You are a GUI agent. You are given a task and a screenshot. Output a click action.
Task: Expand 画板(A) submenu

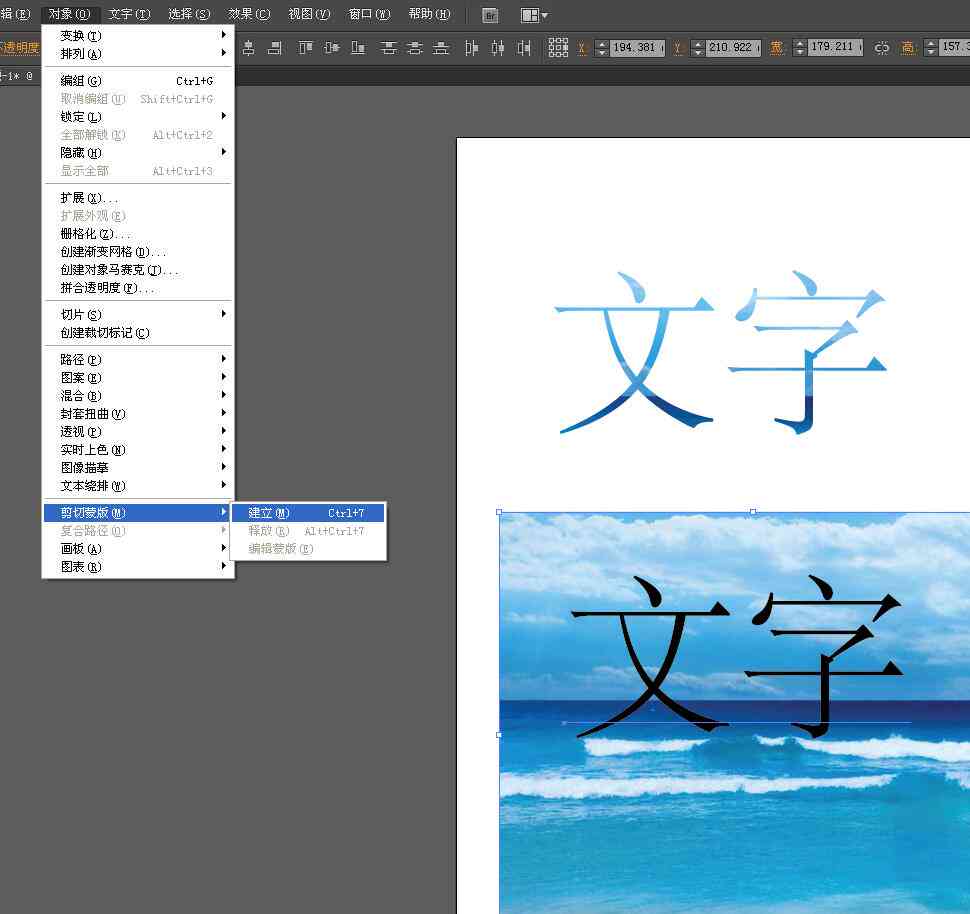(138, 549)
